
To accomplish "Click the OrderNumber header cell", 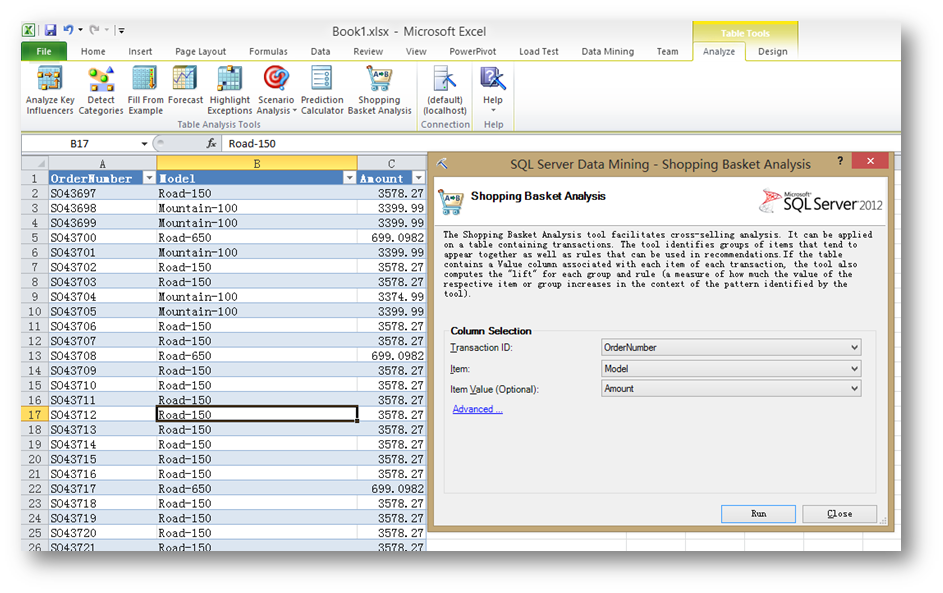I will [x=102, y=178].
